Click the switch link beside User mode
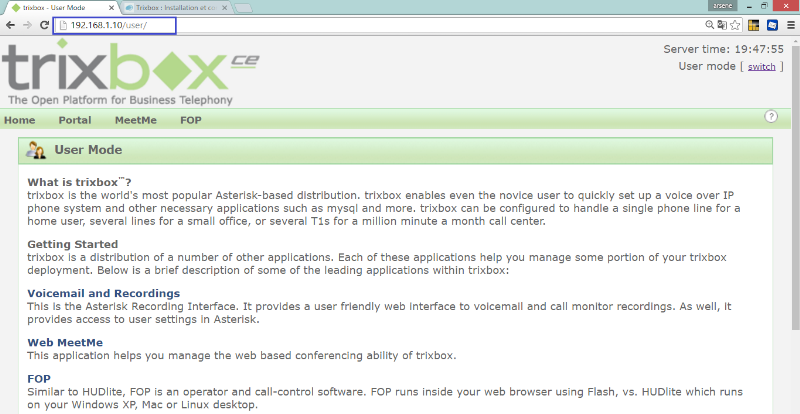The image size is (800, 414). [762, 66]
